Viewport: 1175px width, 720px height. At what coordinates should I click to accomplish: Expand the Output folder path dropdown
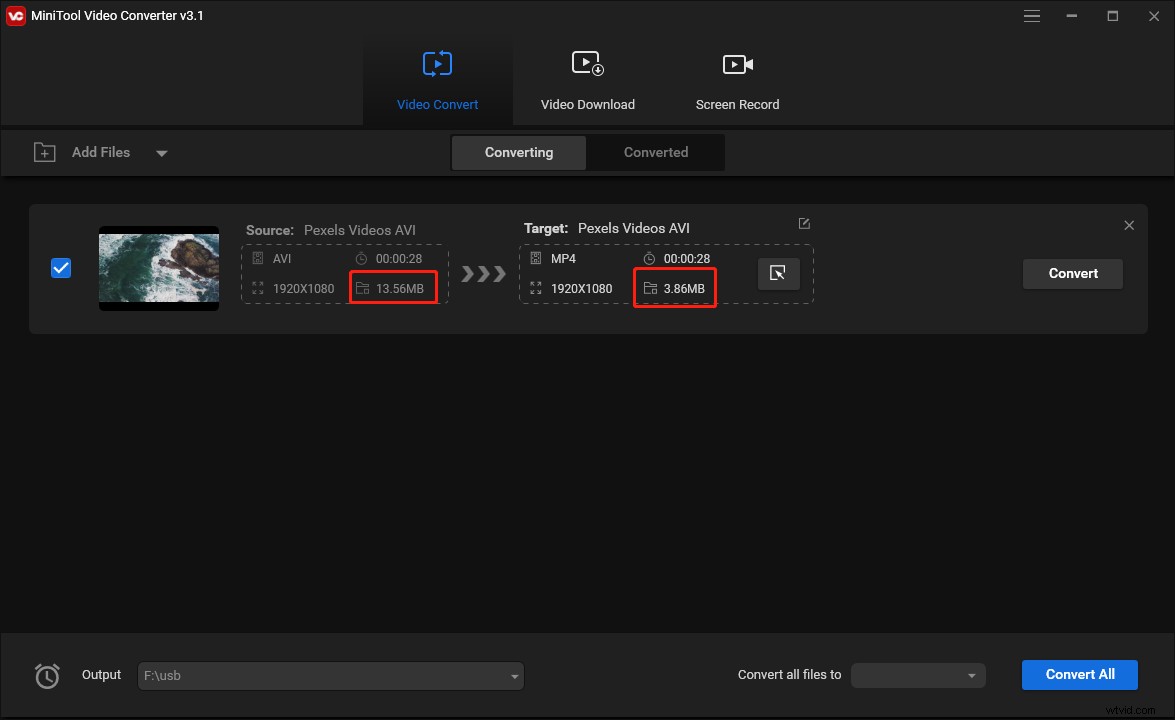coord(512,675)
